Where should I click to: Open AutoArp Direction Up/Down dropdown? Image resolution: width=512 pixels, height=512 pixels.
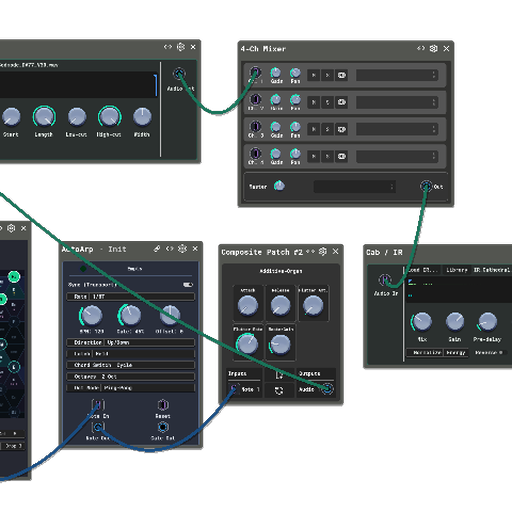pyautogui.click(x=131, y=343)
